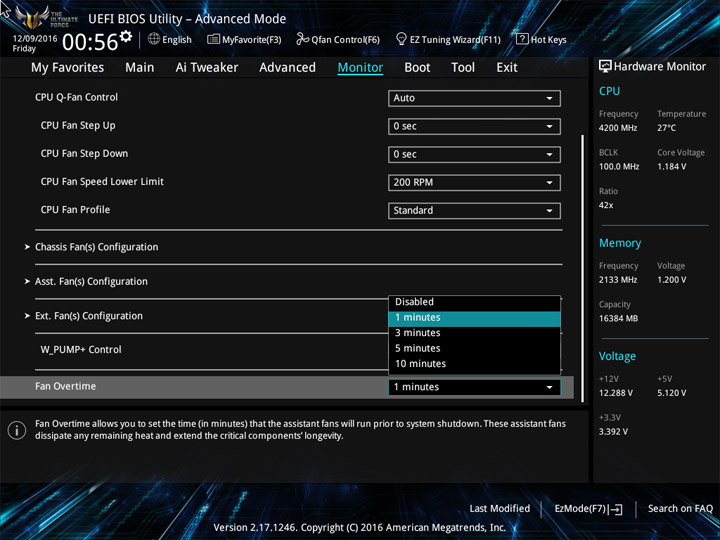Expand Chassis Fan(s) Configuration

(96, 247)
